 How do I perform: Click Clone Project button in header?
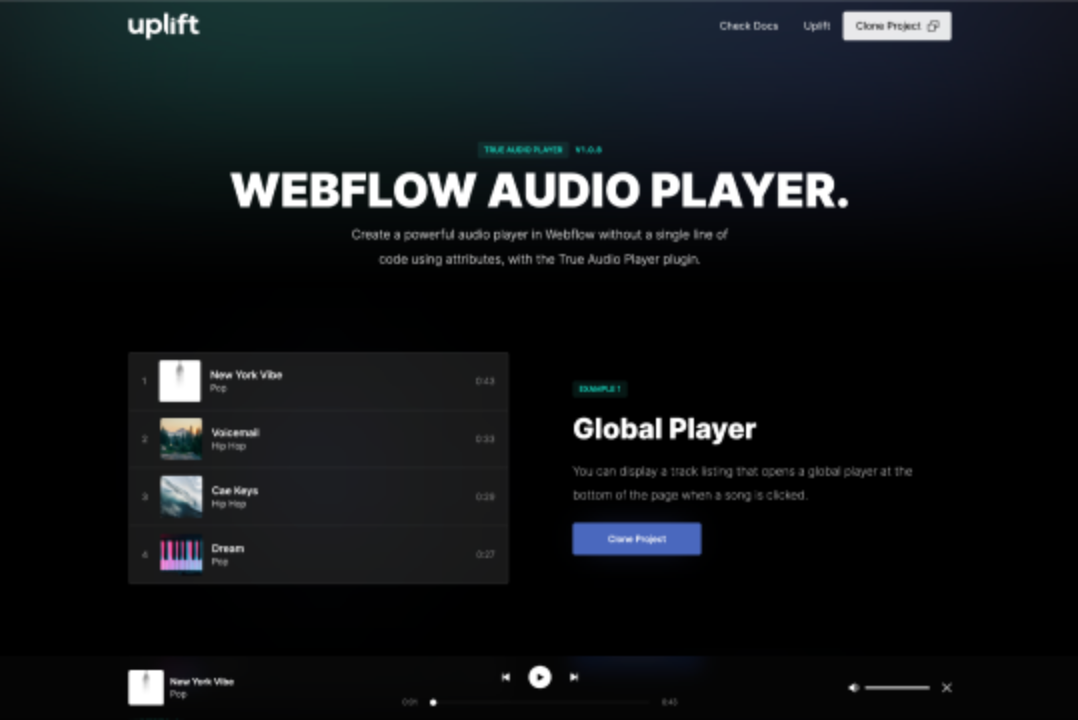(897, 26)
